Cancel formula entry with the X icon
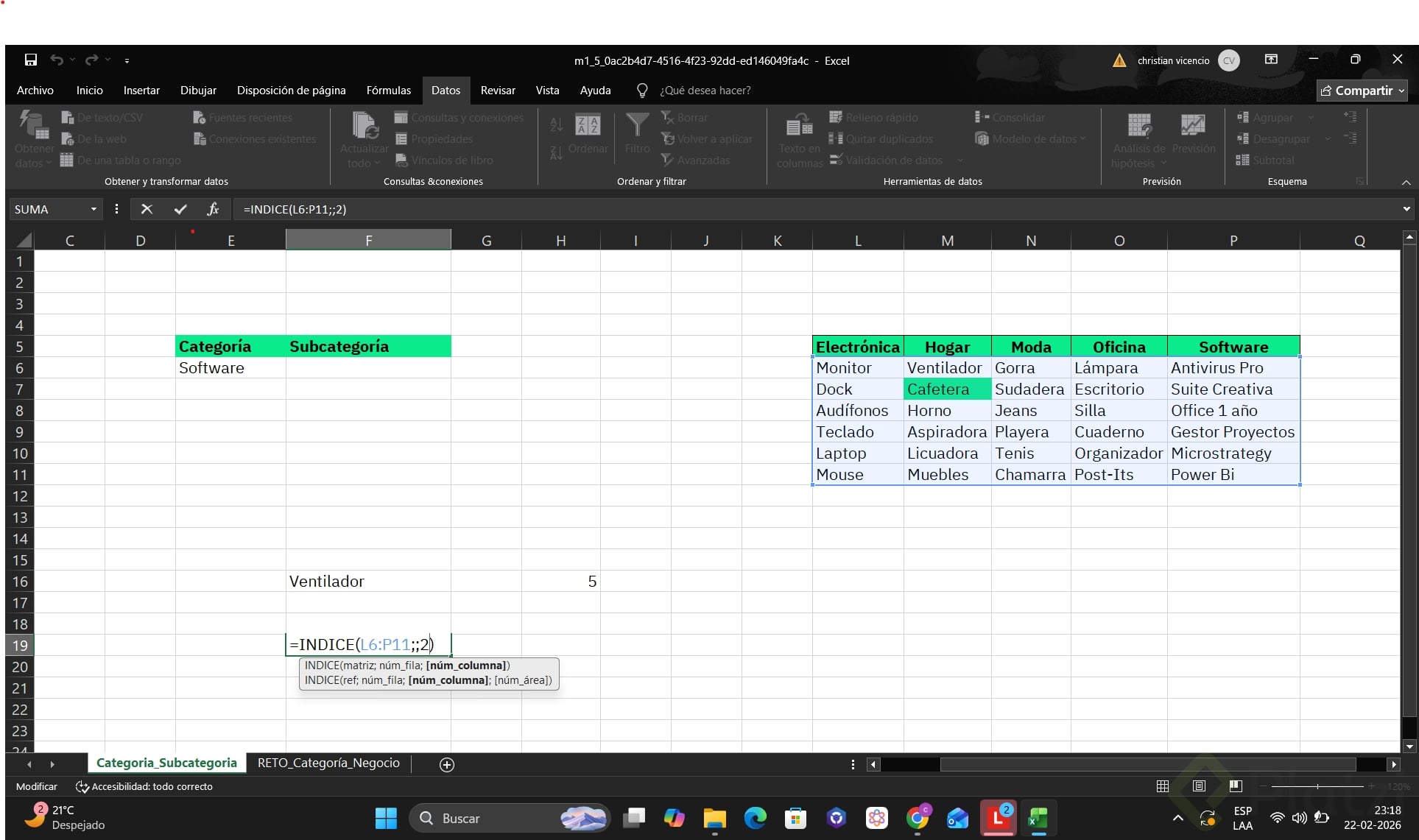 coord(147,209)
